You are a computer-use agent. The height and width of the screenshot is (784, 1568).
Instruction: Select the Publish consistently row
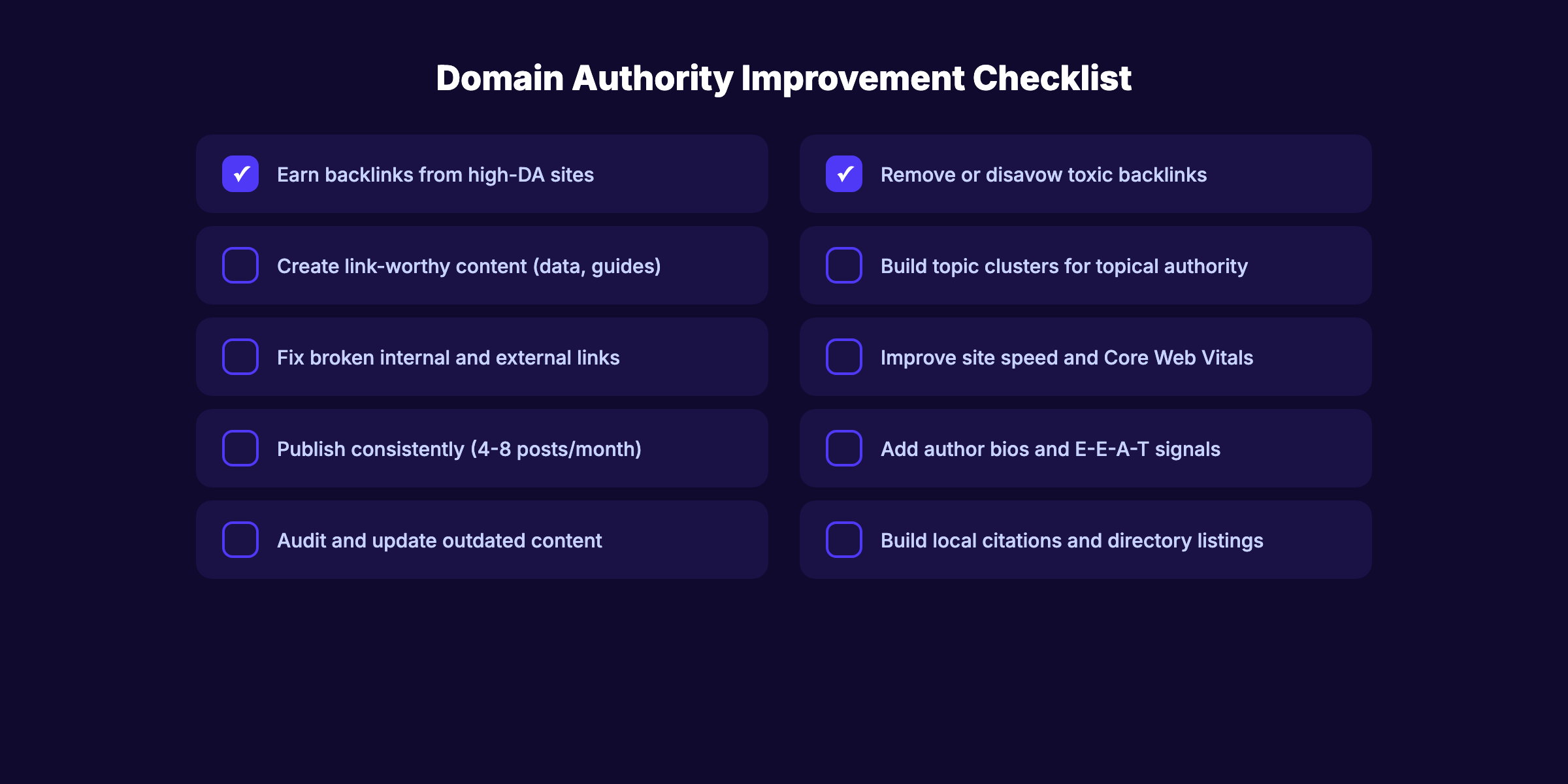pyautogui.click(x=482, y=449)
